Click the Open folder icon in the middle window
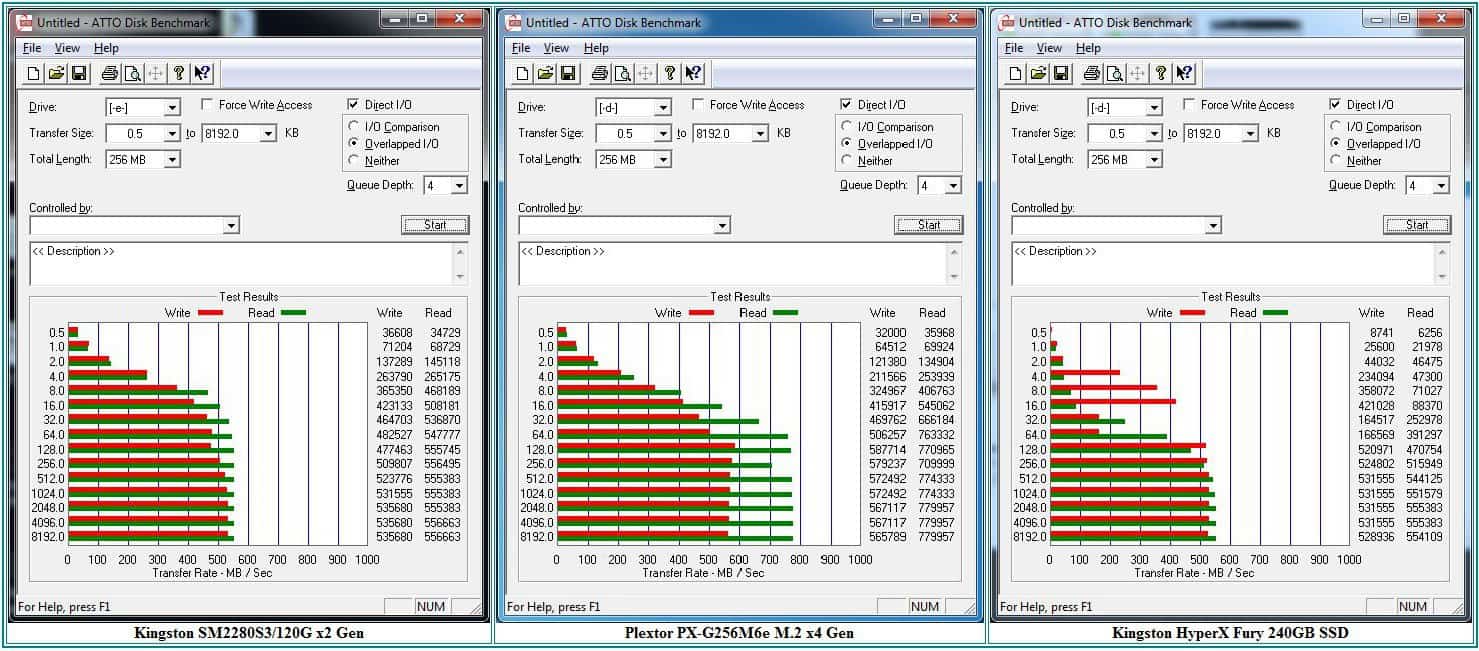The image size is (1479, 651). (545, 73)
